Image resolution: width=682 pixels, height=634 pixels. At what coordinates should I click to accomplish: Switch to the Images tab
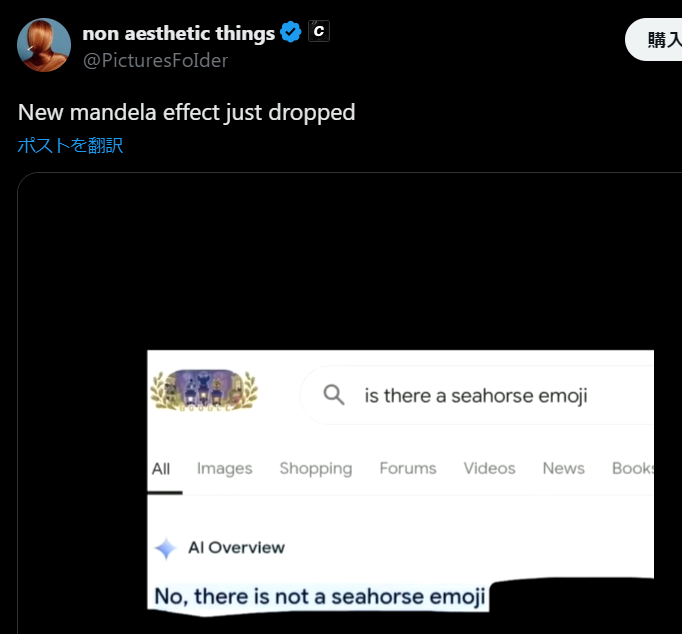(224, 468)
